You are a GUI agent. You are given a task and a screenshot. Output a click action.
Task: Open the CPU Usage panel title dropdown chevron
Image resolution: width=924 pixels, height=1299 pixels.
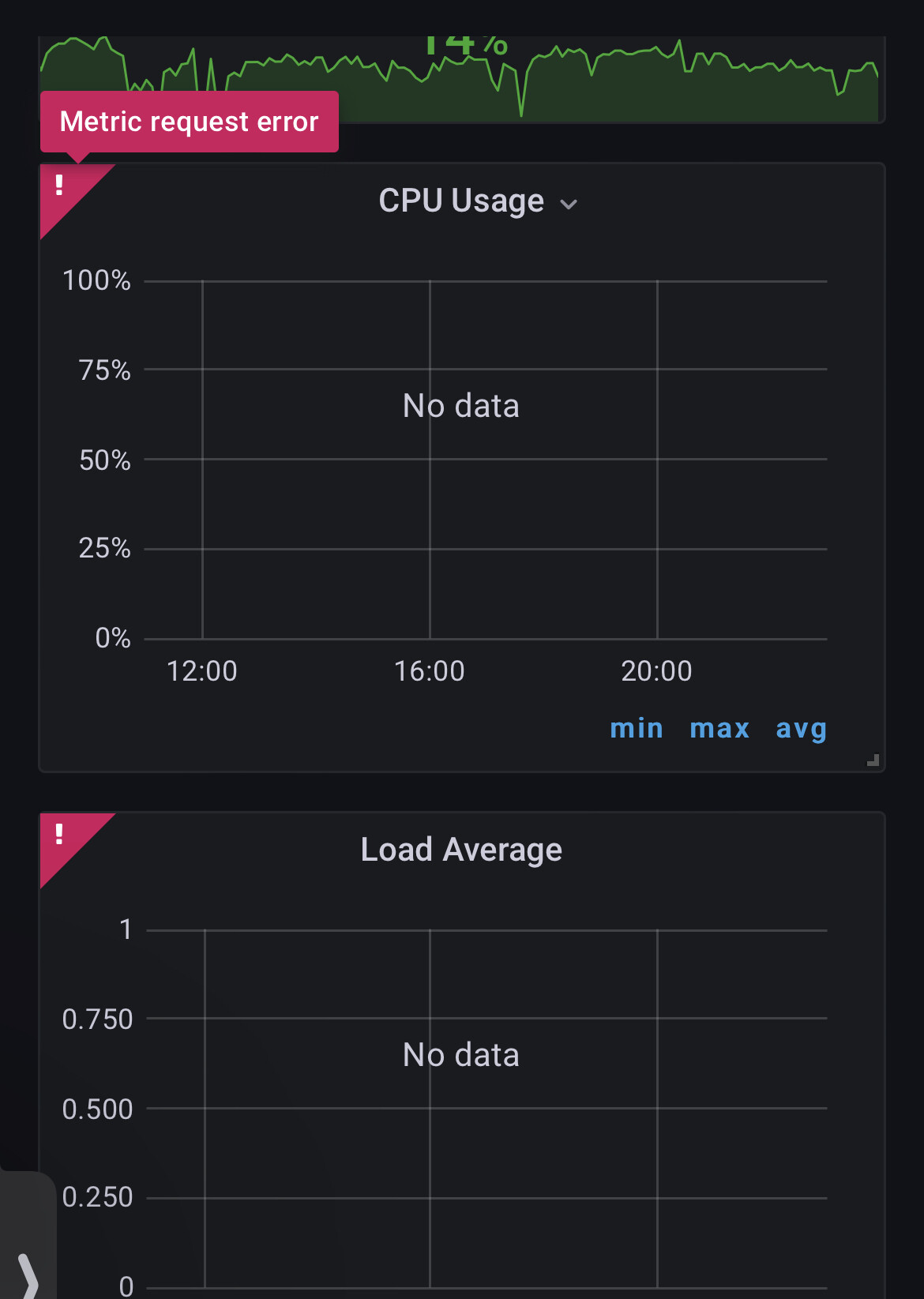coord(569,205)
